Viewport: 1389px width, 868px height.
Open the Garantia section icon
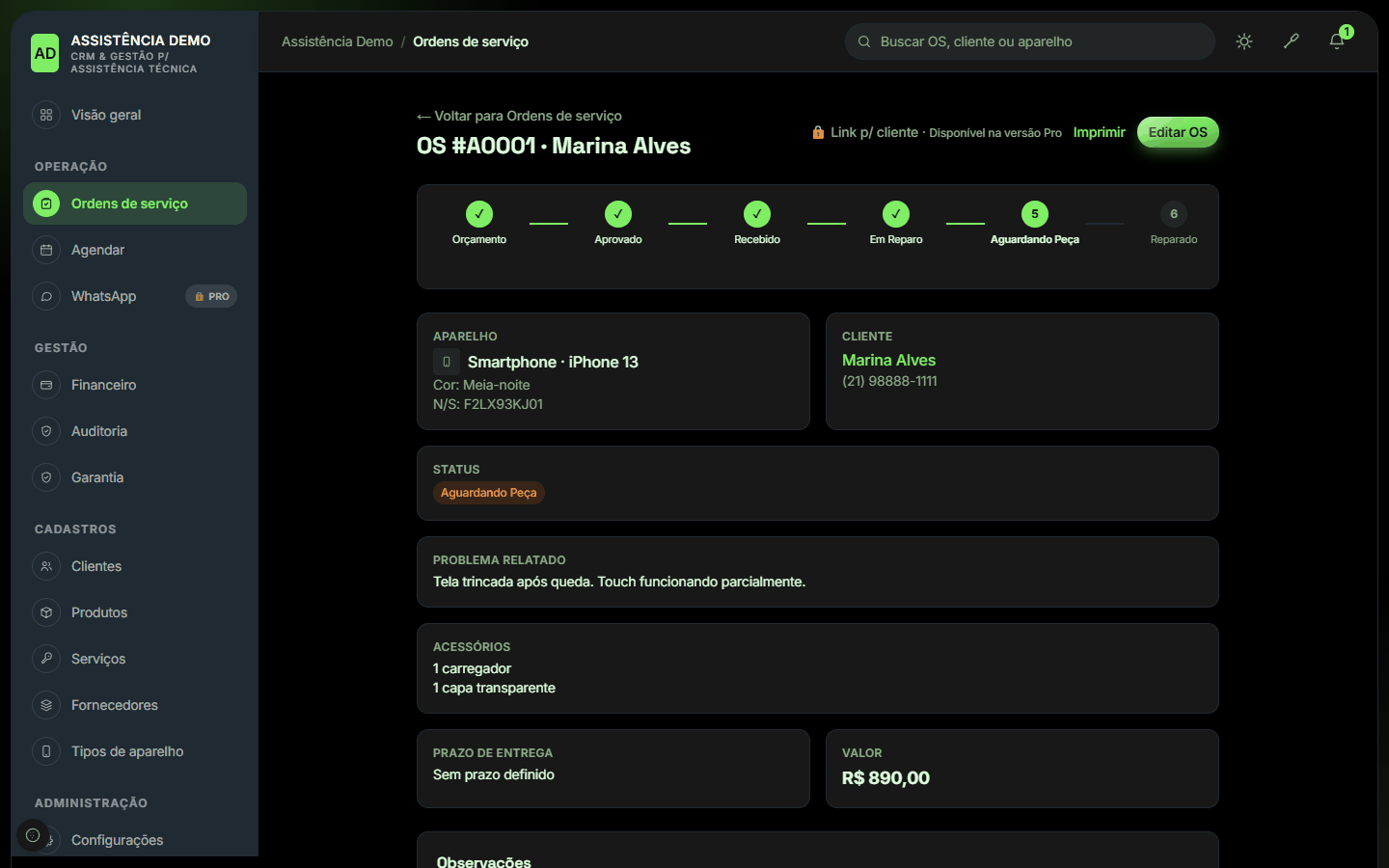coord(46,477)
